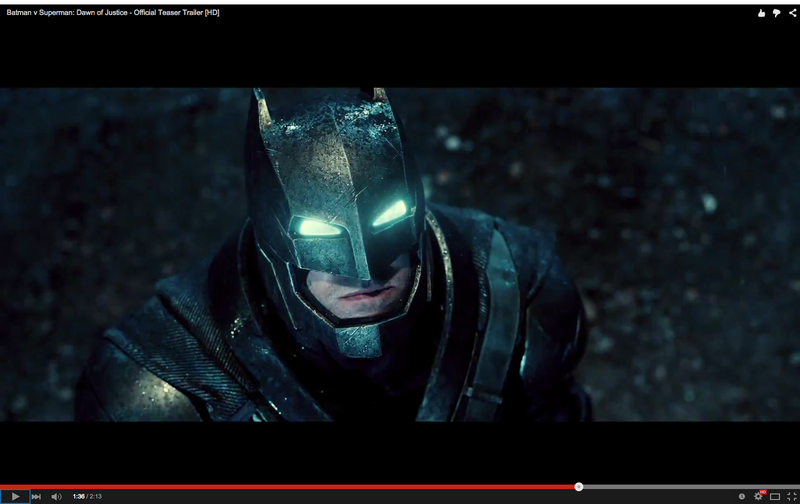Click the video frame to resume playback
800x504 pixels.
400,254
